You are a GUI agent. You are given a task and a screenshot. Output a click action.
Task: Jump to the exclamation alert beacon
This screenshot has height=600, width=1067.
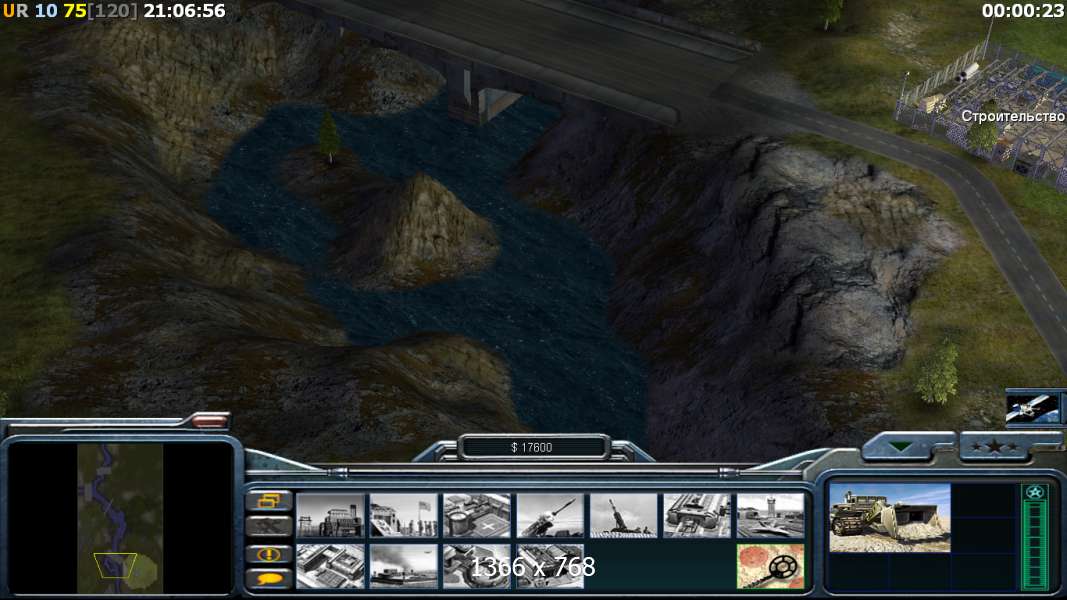[269, 554]
